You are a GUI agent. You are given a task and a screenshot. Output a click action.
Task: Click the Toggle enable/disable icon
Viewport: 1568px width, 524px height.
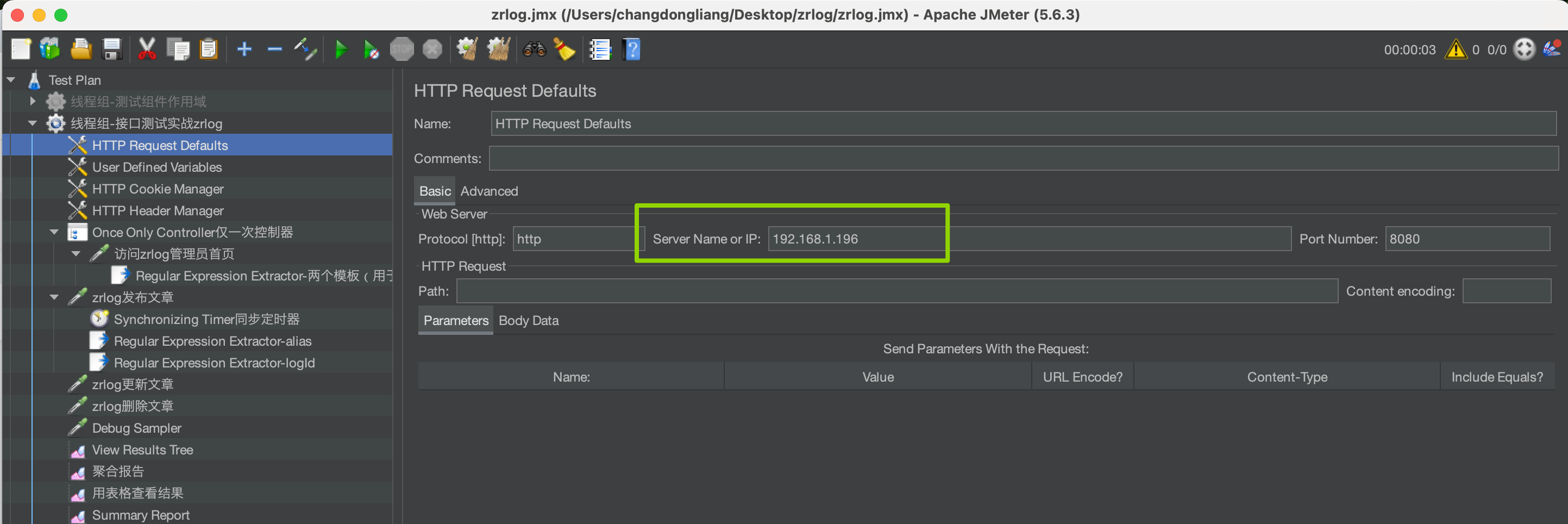(x=305, y=49)
